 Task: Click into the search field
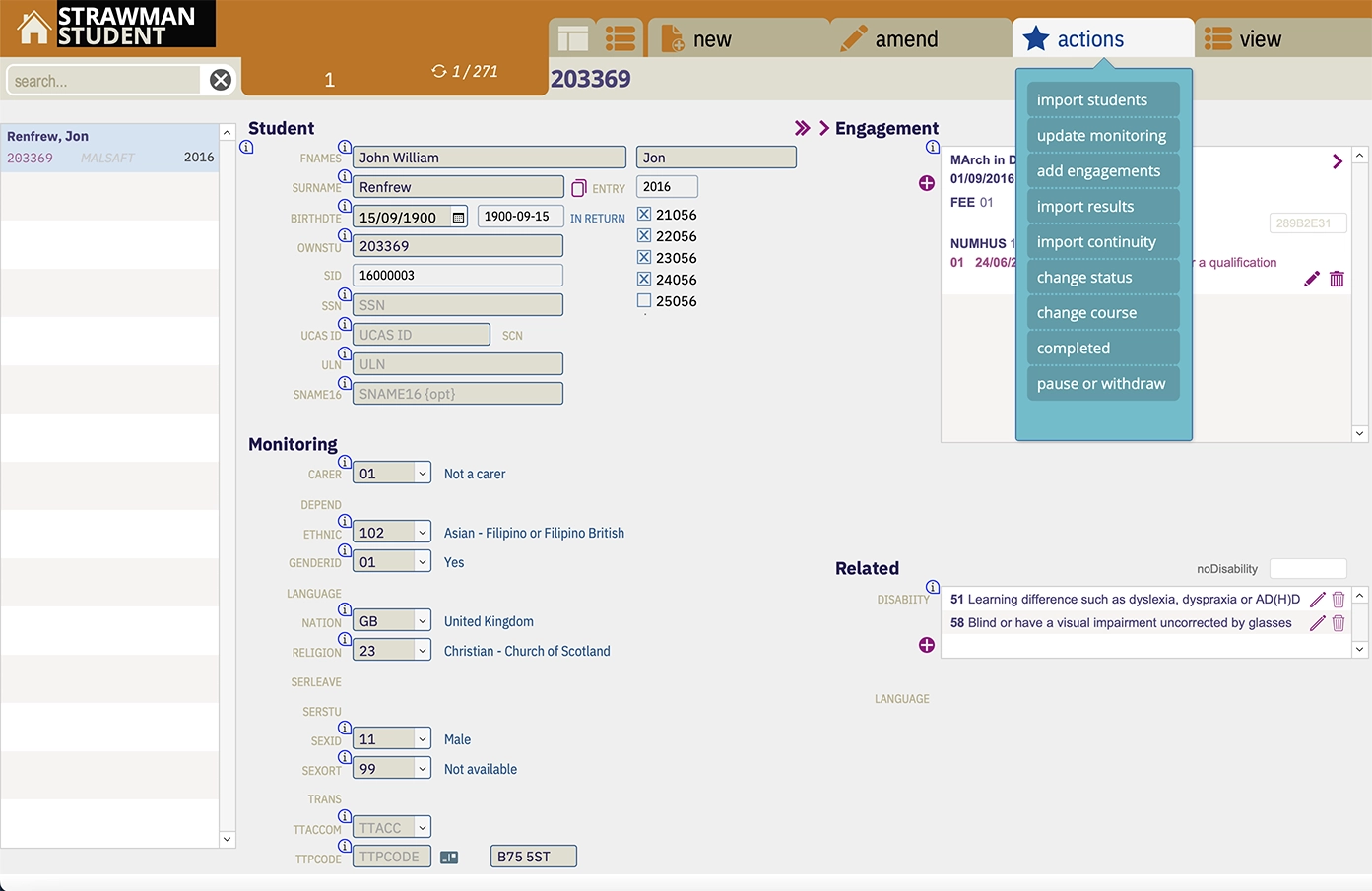tap(103, 81)
